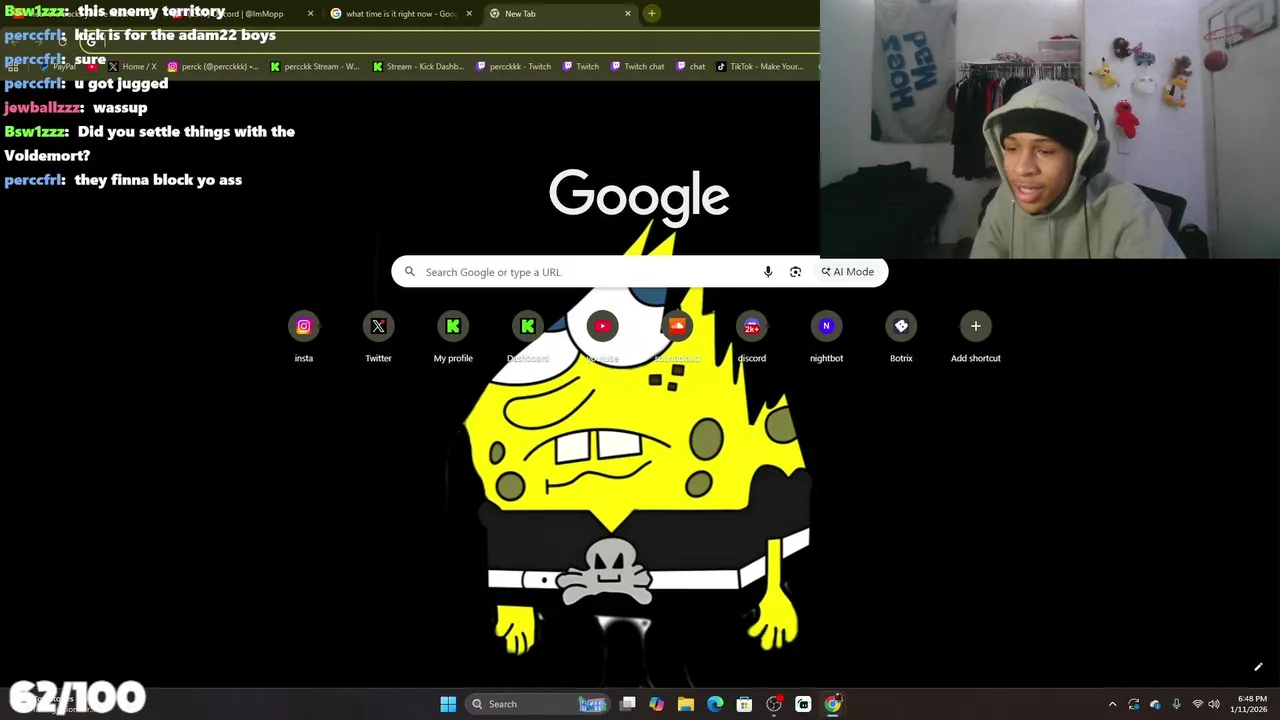
Task: Open File Explorer from the taskbar
Action: (x=686, y=704)
